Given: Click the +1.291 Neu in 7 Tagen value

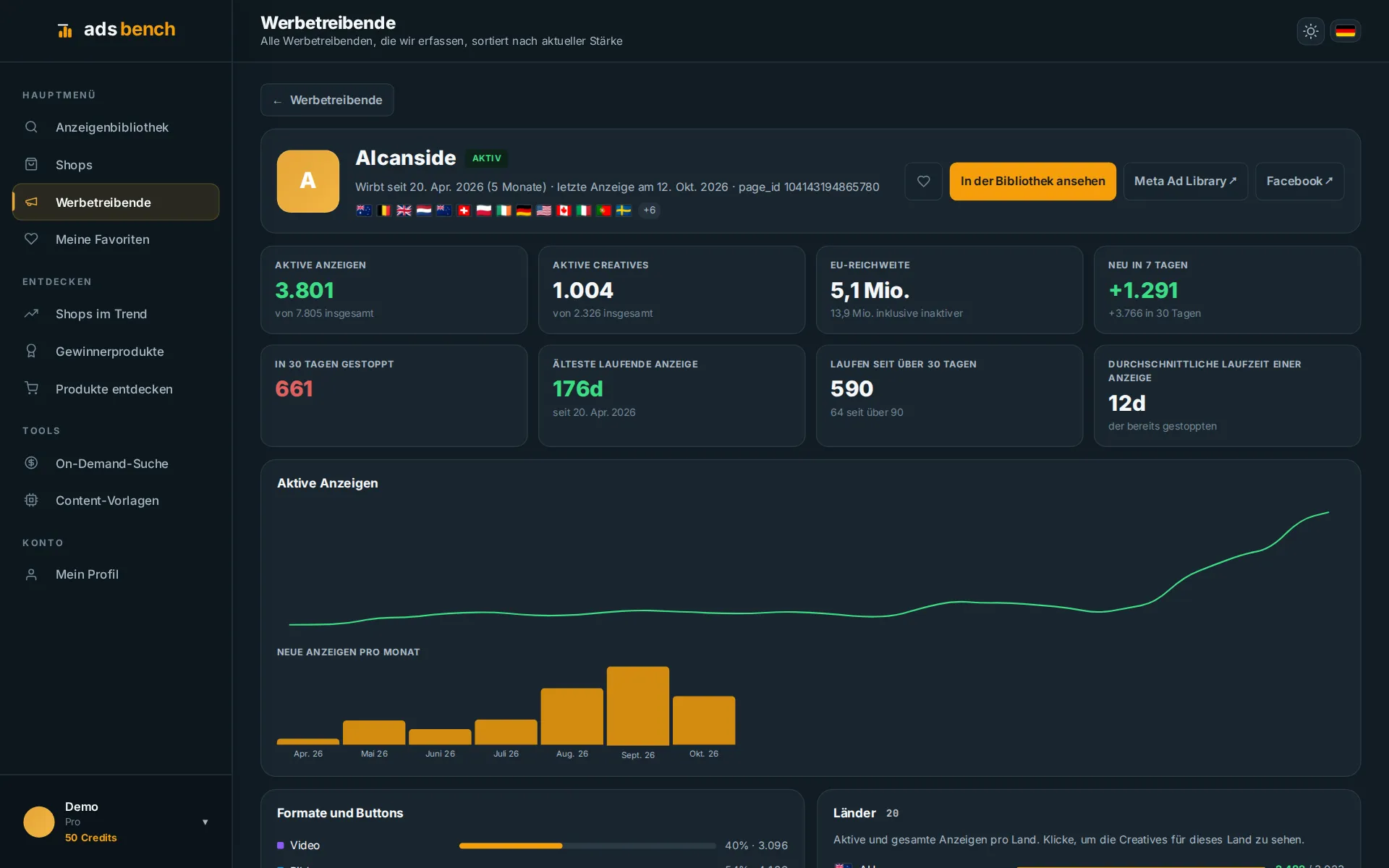Looking at the screenshot, I should (1143, 291).
